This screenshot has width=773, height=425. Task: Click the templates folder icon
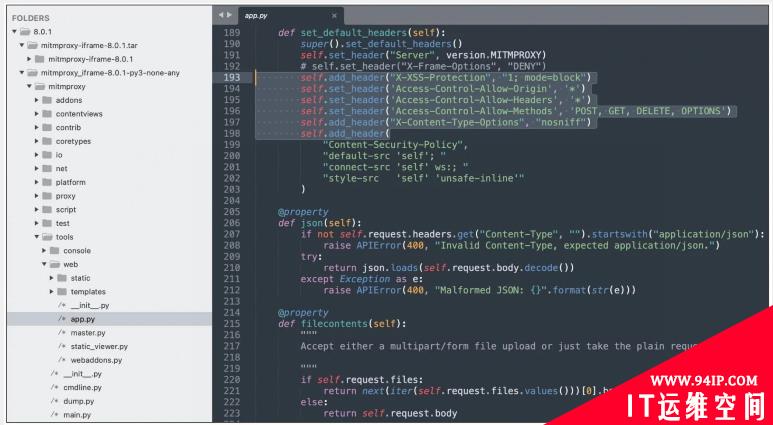(x=62, y=291)
